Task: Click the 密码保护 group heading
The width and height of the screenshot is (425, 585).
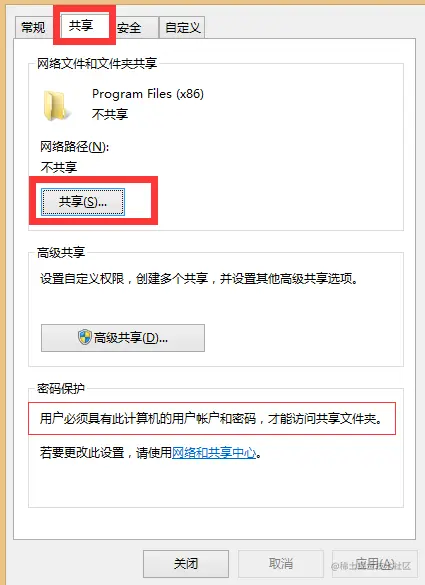Action: [x=60, y=388]
